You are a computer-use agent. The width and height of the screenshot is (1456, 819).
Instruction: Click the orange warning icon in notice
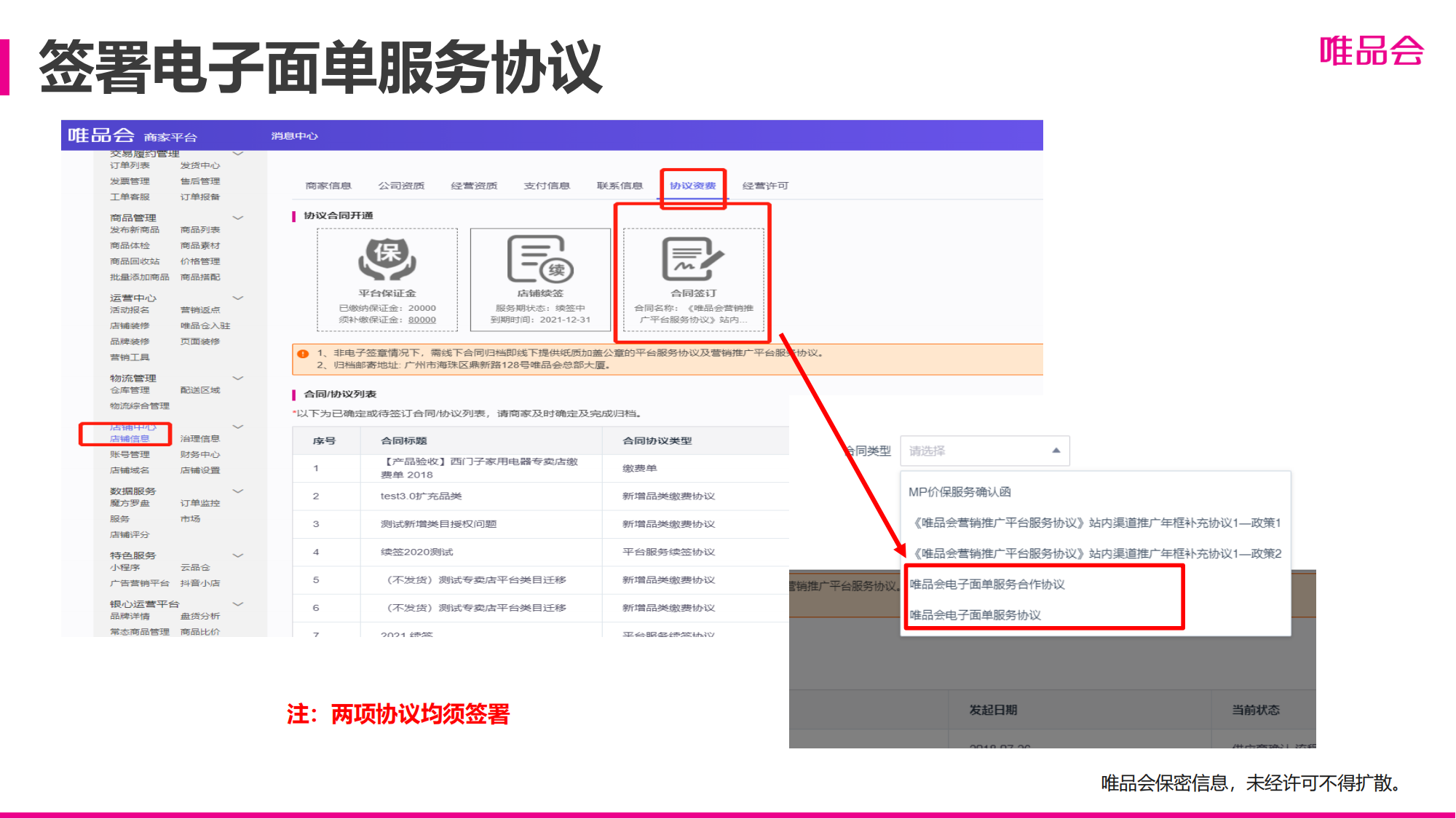coord(303,354)
